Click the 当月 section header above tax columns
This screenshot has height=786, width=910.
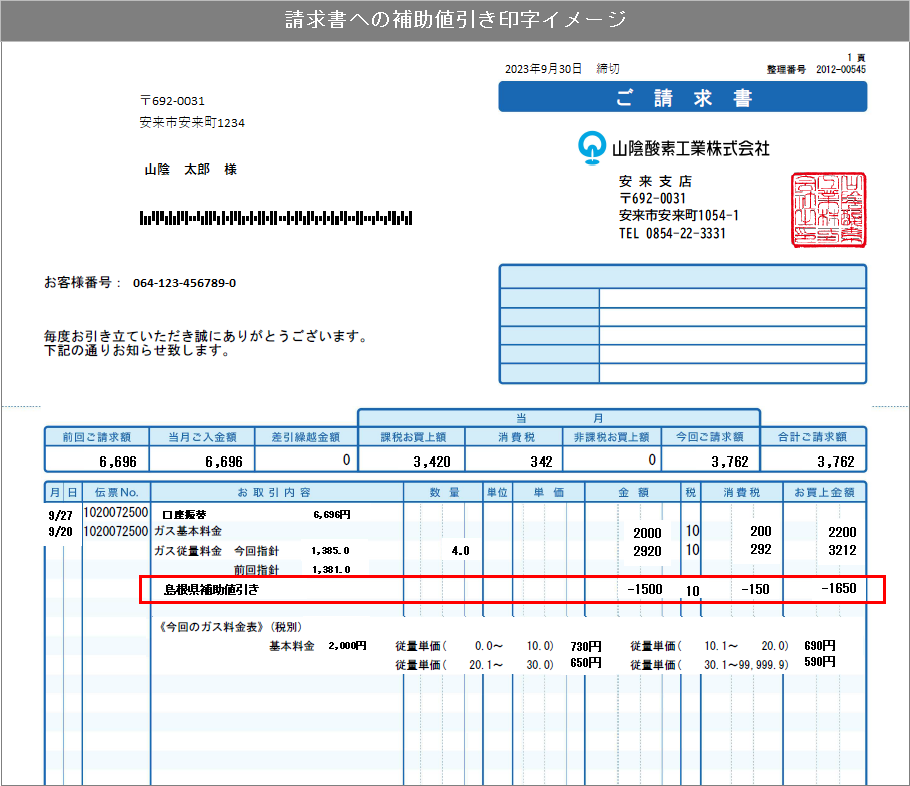coord(558,416)
